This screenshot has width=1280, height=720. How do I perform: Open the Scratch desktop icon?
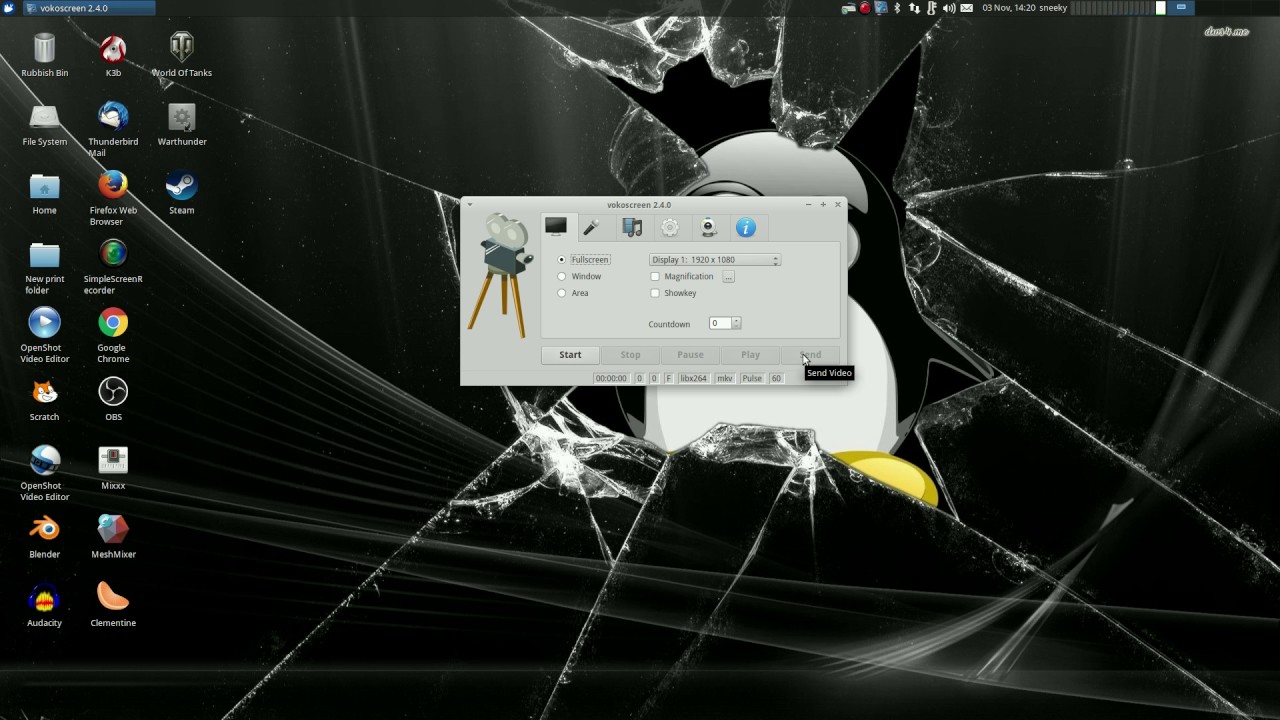[x=44, y=399]
